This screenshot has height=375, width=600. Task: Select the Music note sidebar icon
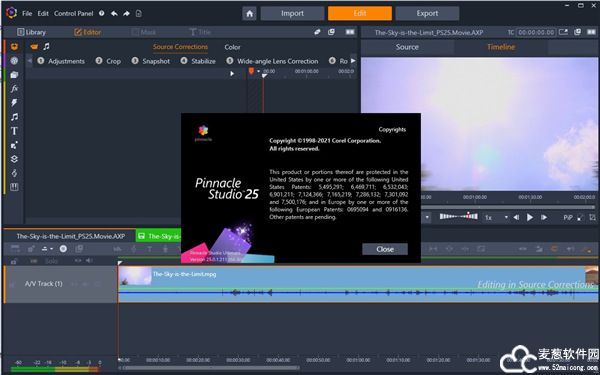pos(14,117)
